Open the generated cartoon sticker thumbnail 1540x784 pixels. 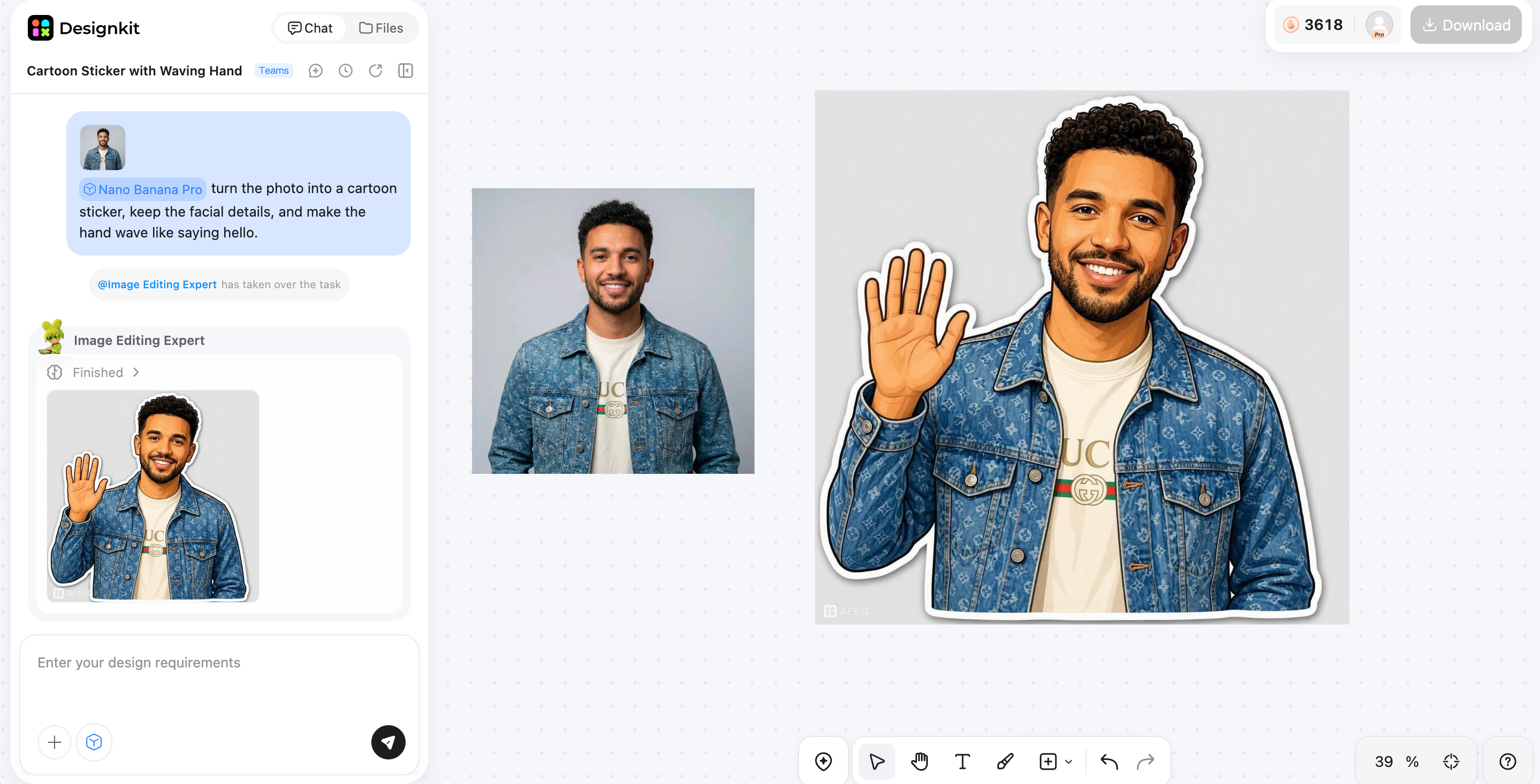[x=153, y=496]
